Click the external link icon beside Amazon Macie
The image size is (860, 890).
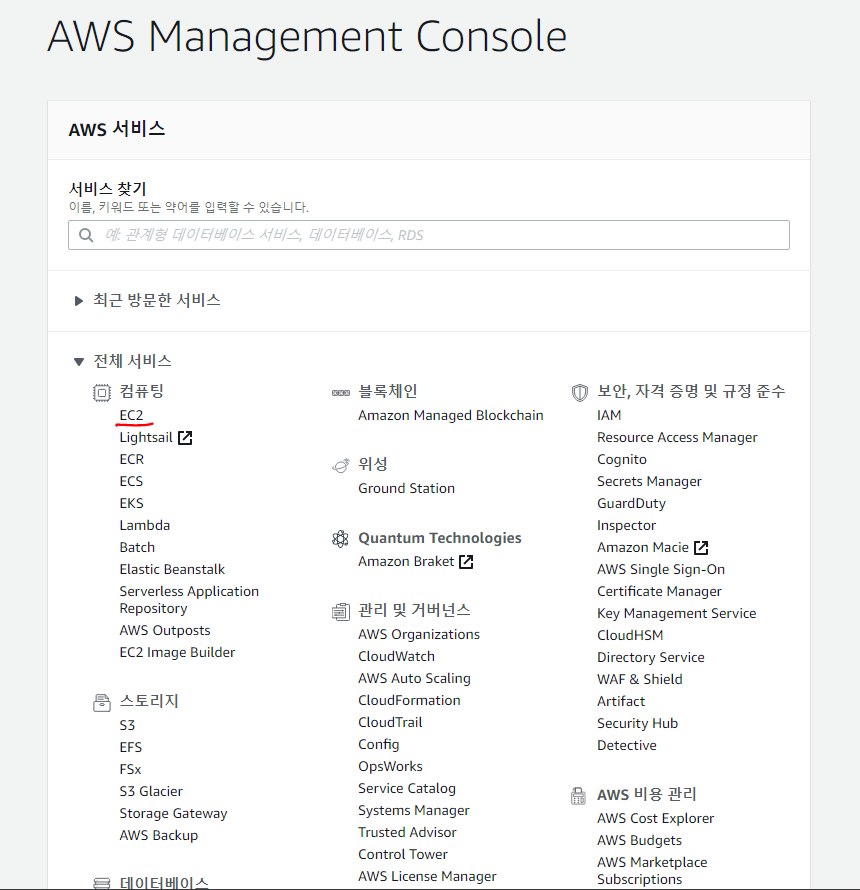coord(701,548)
